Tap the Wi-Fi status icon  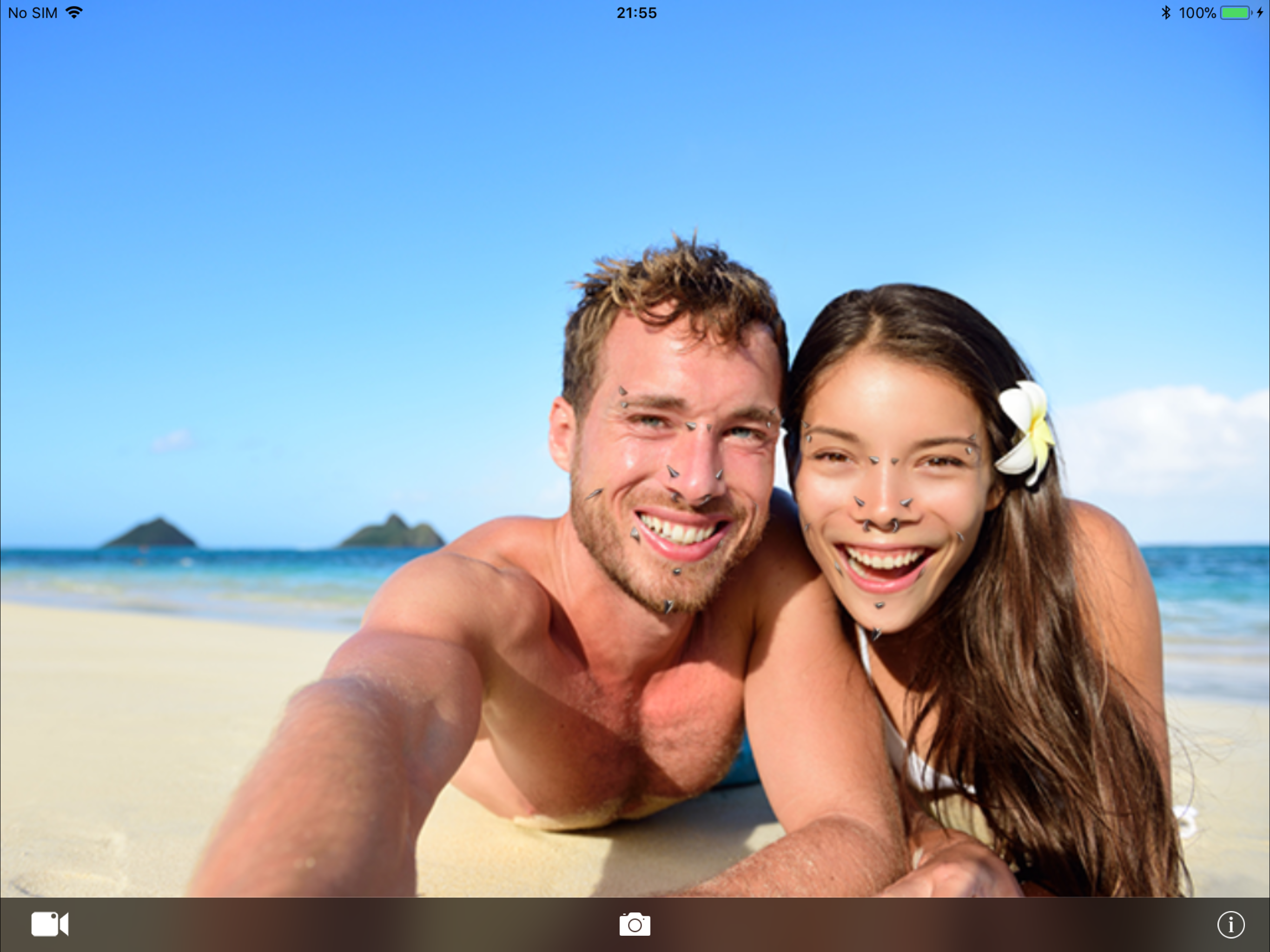click(x=74, y=12)
